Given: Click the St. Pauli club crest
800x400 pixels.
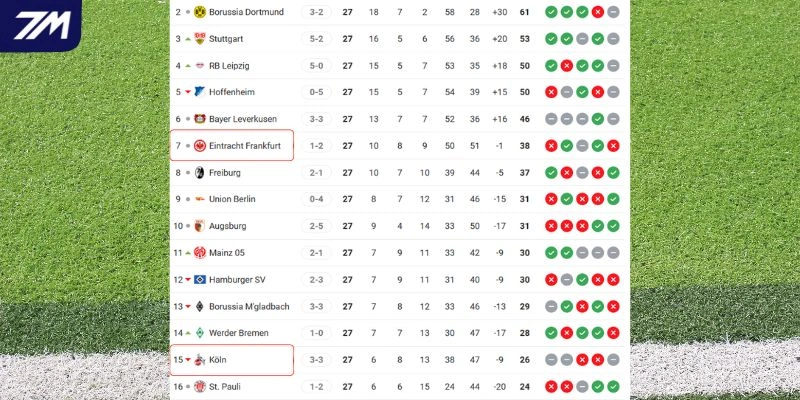Looking at the screenshot, I should click(x=199, y=386).
